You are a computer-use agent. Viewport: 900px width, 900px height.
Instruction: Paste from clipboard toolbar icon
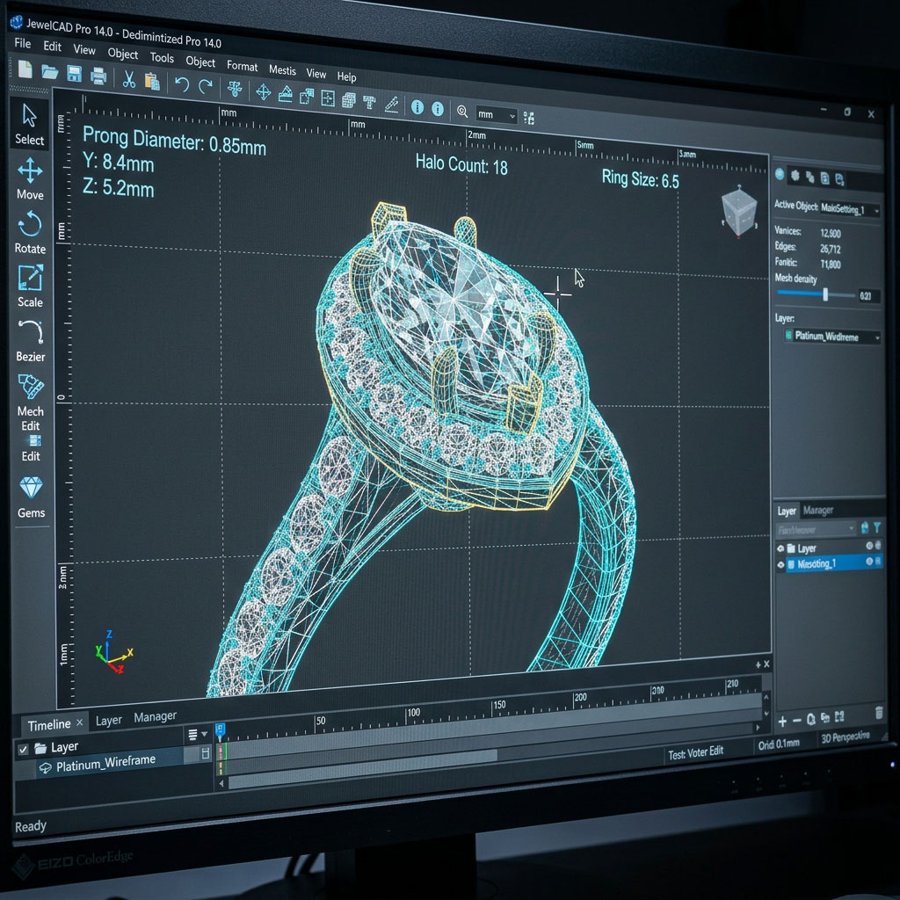click(152, 81)
